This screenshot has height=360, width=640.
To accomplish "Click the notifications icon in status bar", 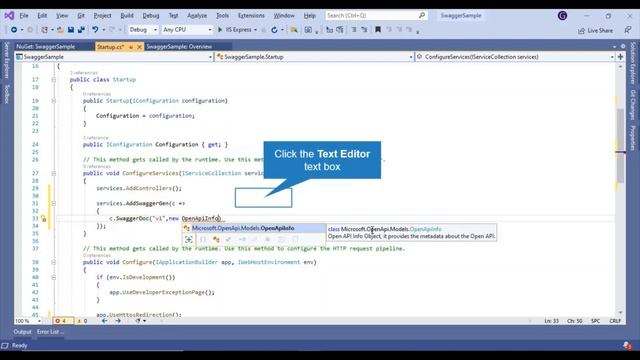I will pyautogui.click(x=627, y=346).
